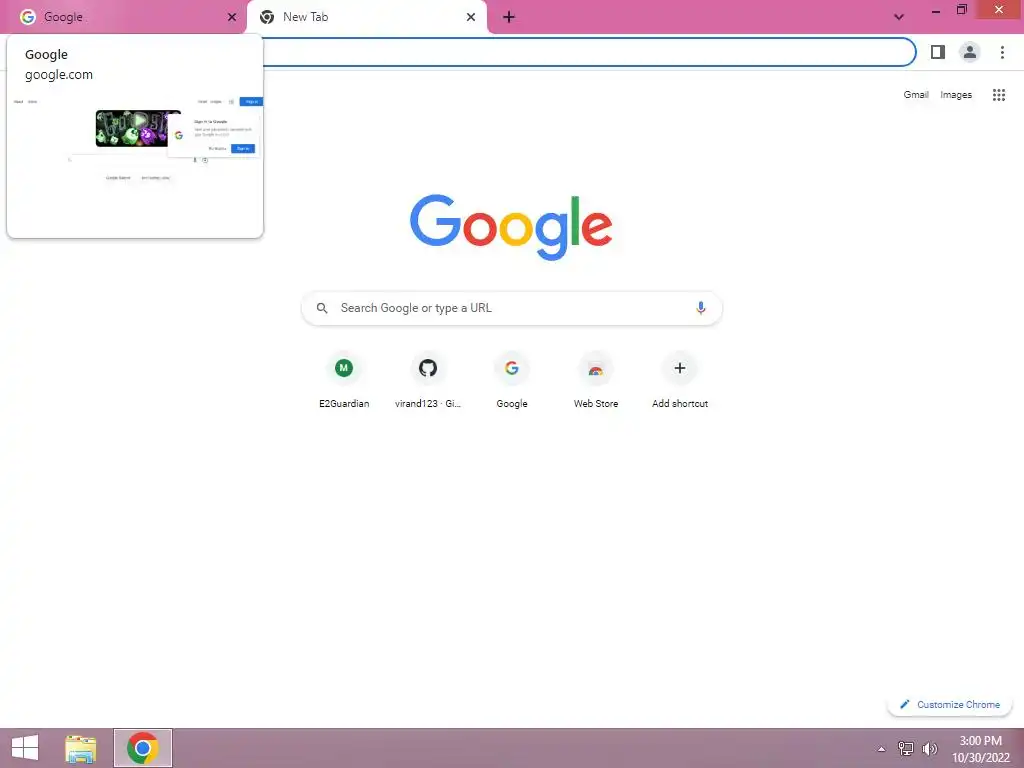Open the profile avatar menu
The image size is (1024, 768).
[970, 52]
